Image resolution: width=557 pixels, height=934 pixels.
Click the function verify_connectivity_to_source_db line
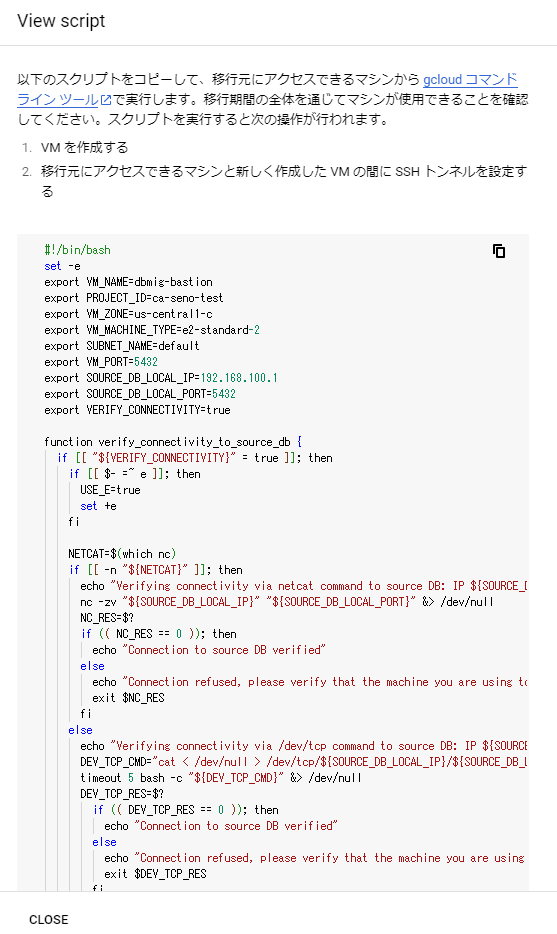click(173, 442)
